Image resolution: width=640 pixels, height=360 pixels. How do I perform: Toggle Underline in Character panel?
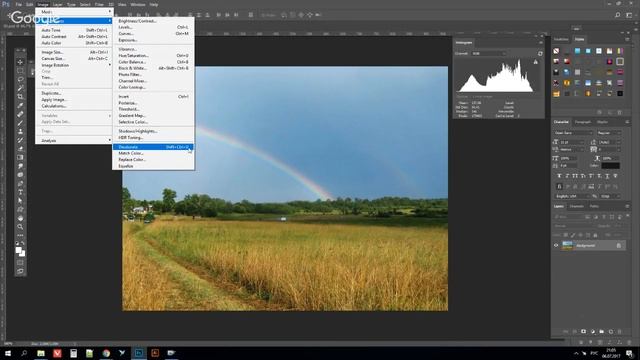pos(607,176)
